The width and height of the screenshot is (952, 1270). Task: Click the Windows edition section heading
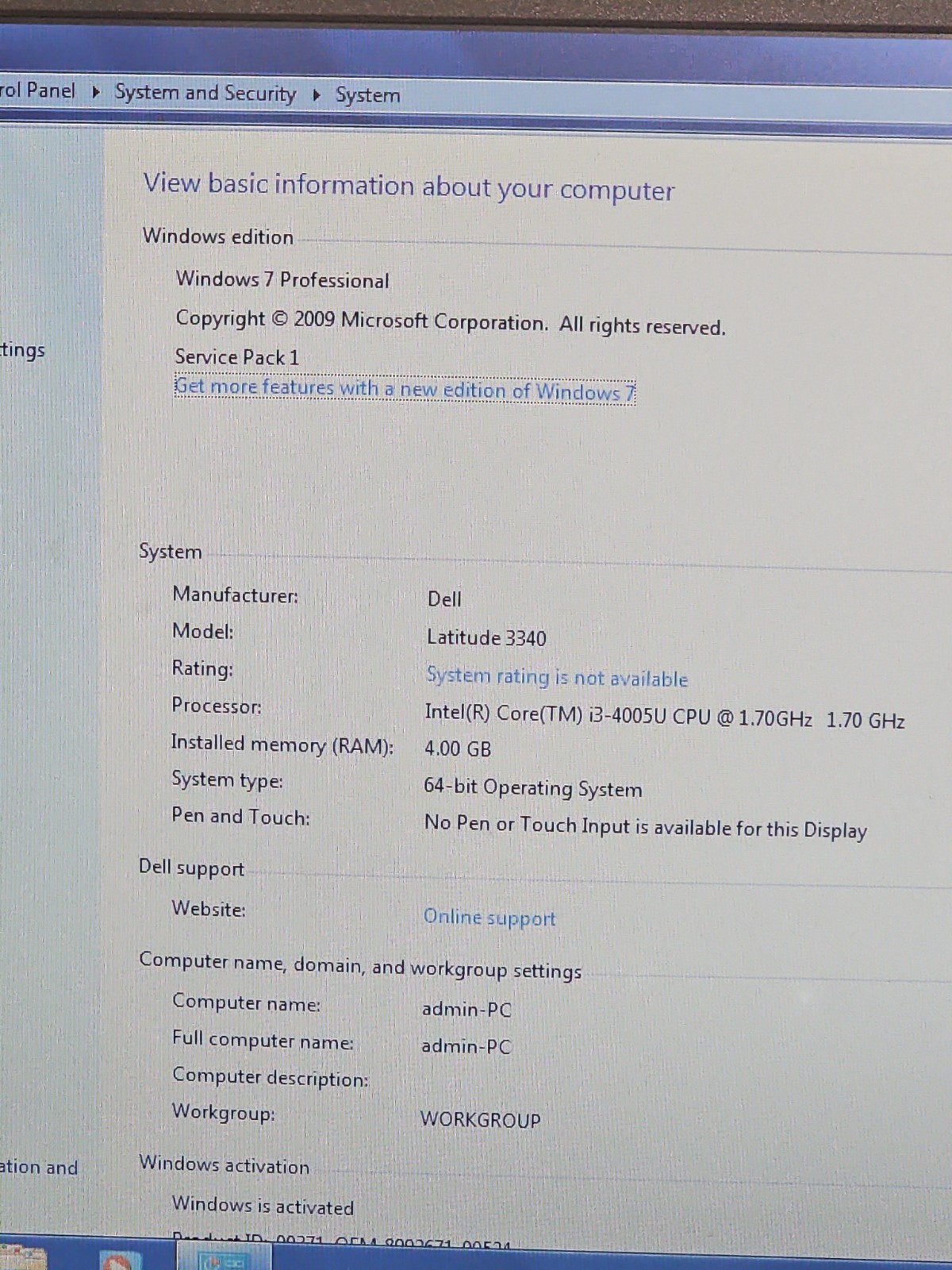[x=217, y=237]
